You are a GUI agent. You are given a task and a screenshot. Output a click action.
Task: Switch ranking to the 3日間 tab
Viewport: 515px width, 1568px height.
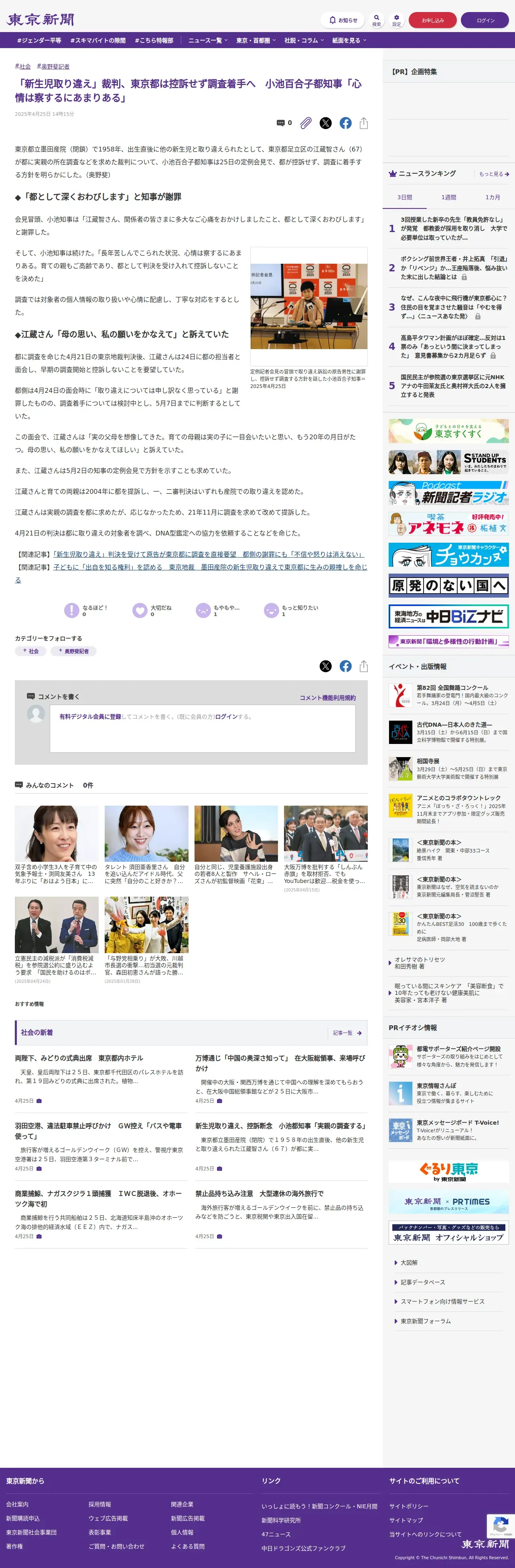pyautogui.click(x=405, y=197)
